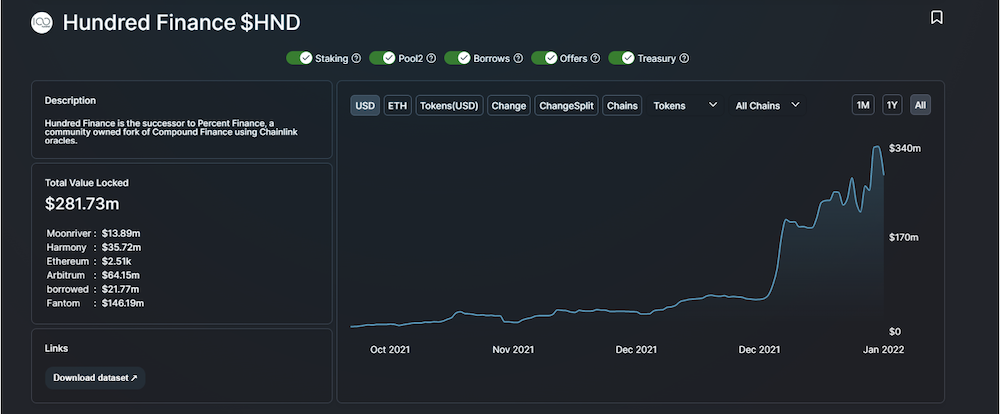Image resolution: width=1000 pixels, height=414 pixels.
Task: Click the Hundred Finance $HND title
Action: coord(182,23)
